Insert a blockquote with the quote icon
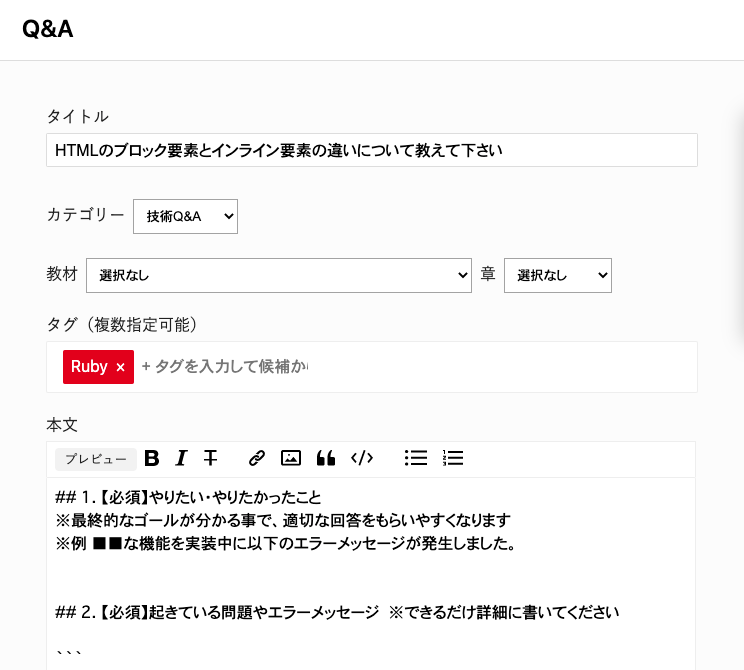This screenshot has width=744, height=670. click(326, 458)
